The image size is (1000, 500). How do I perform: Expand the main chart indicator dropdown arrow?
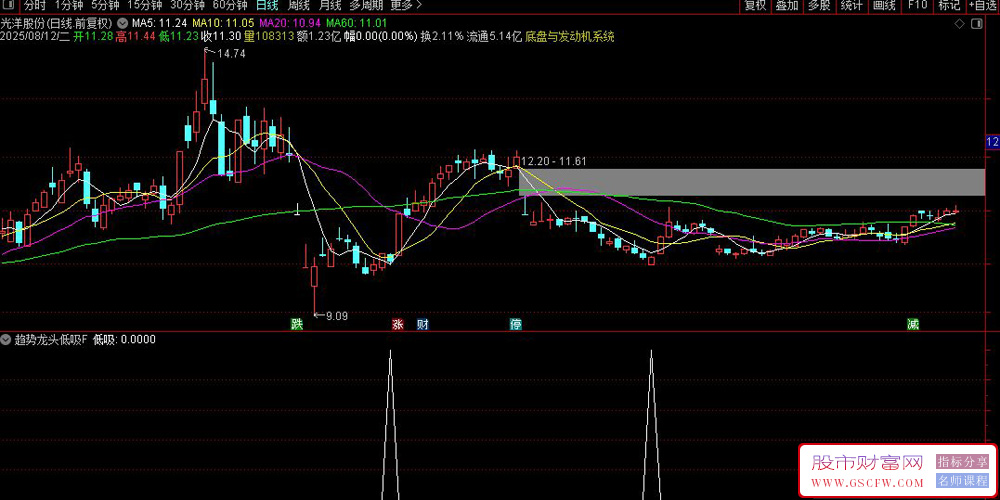tap(122, 24)
